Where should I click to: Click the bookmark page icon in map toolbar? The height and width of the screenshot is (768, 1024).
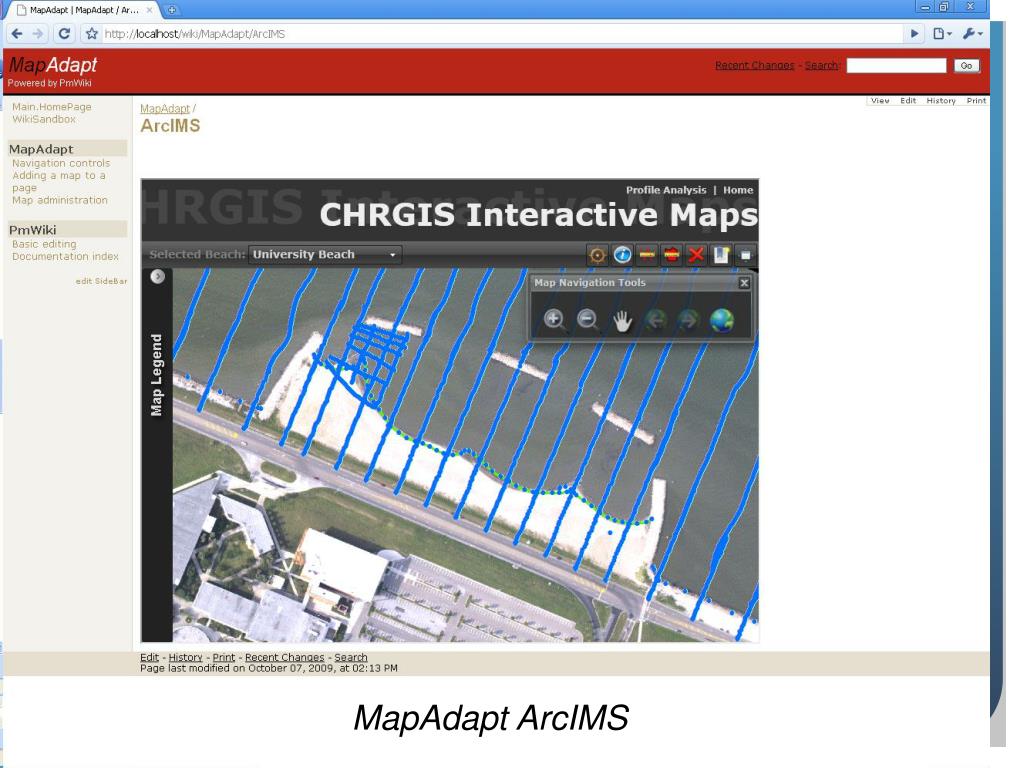(721, 255)
